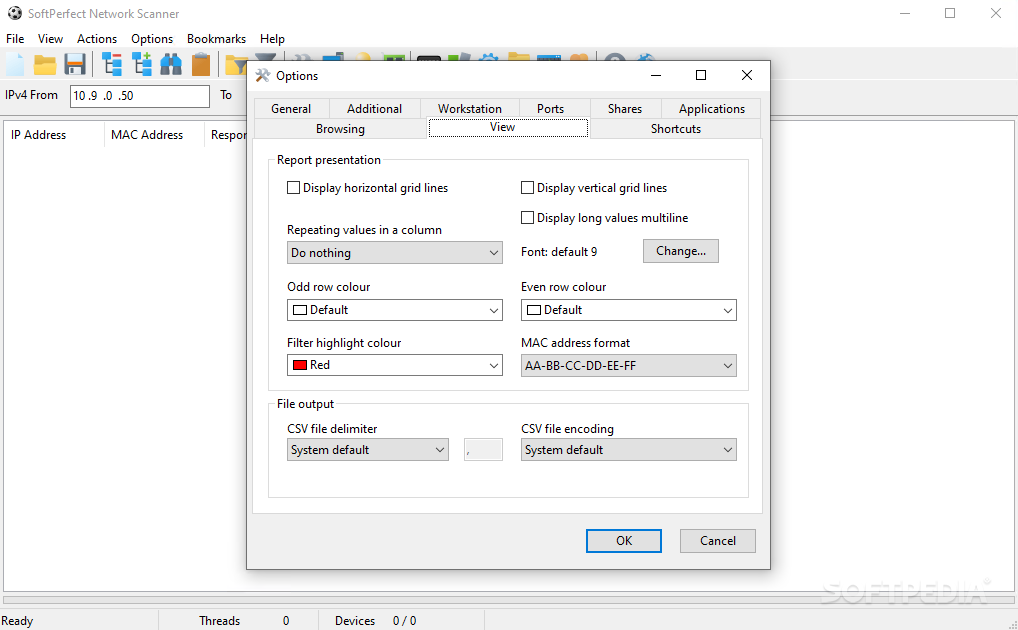Switch to the Shortcuts tab

676,129
